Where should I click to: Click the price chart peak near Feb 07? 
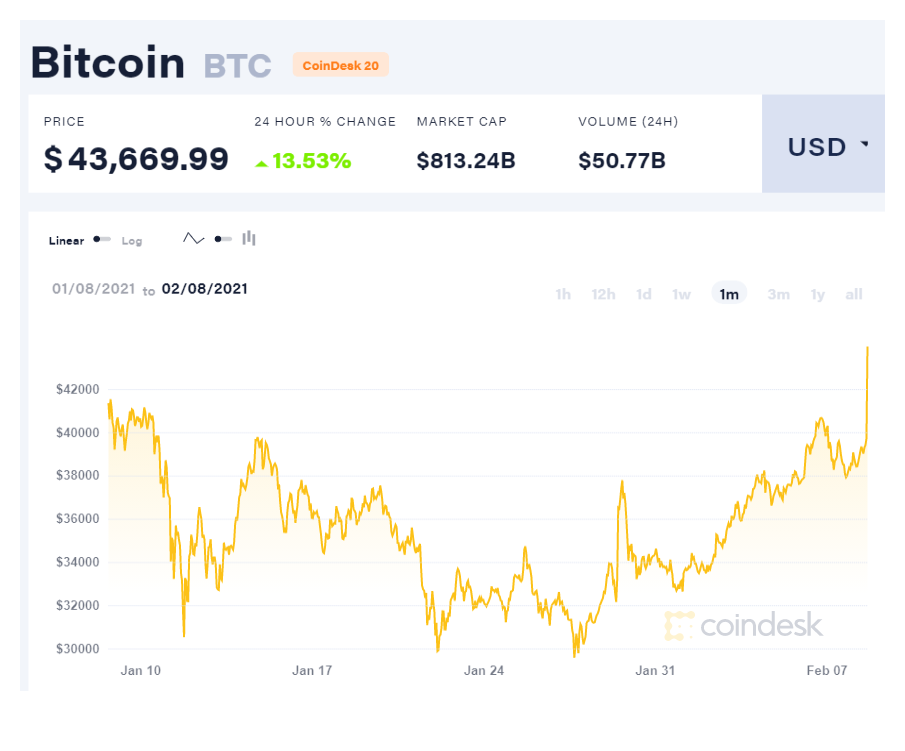[867, 349]
